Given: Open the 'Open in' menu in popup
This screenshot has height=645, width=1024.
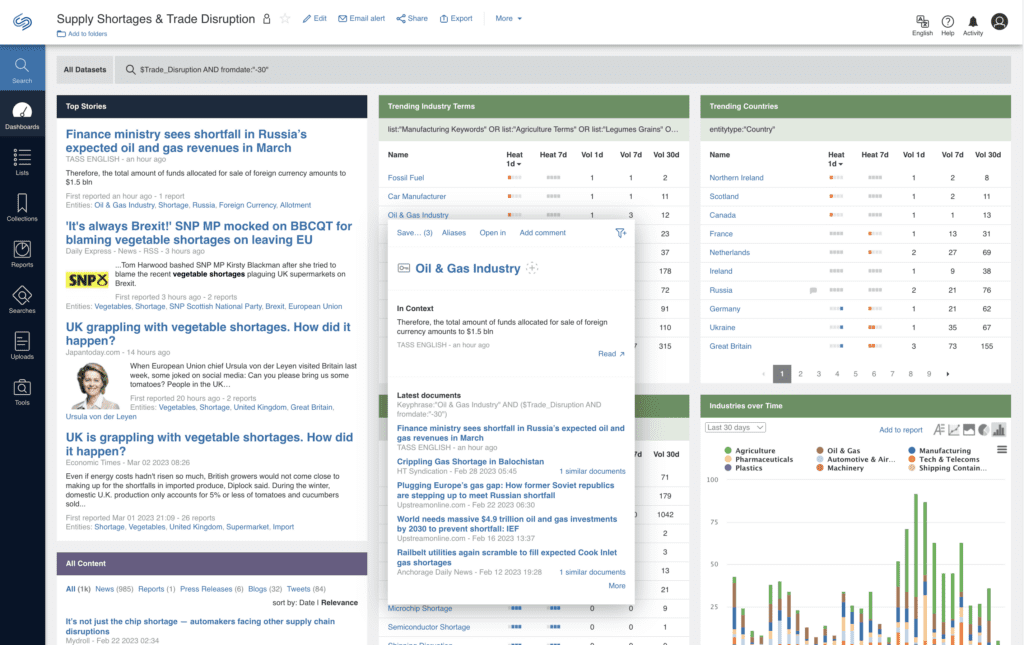Looking at the screenshot, I should (x=492, y=233).
